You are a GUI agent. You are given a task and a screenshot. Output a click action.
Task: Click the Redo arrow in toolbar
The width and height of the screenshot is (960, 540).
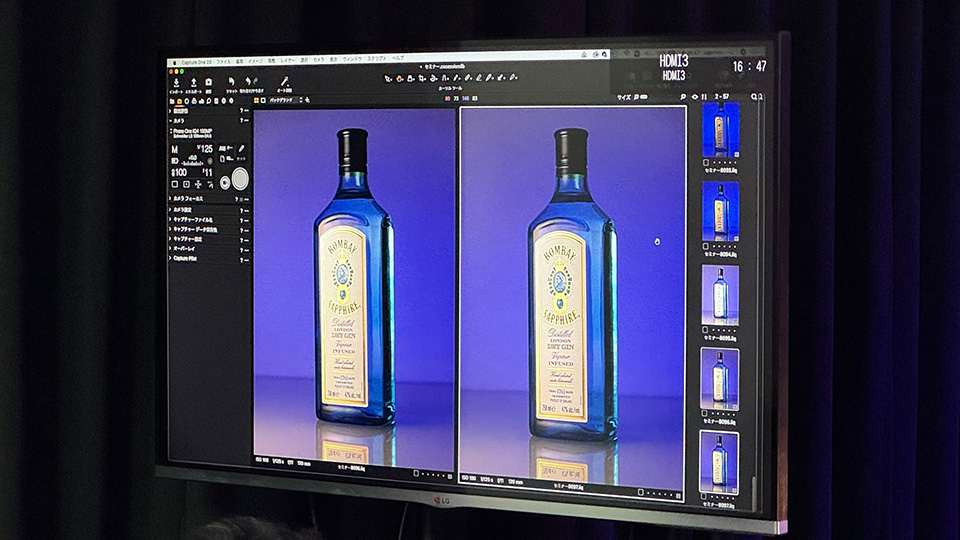[255, 81]
